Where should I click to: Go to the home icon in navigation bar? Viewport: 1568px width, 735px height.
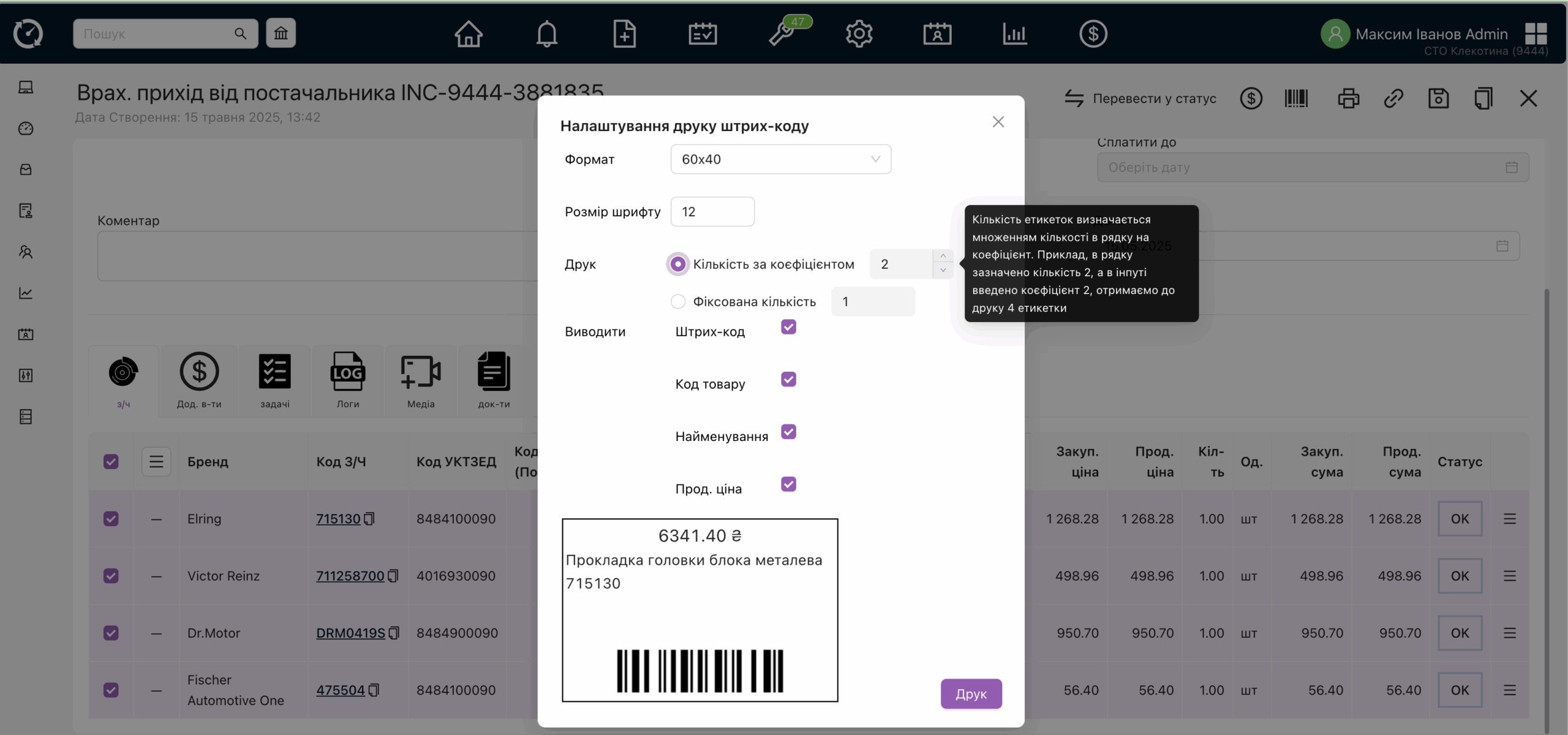coord(469,34)
